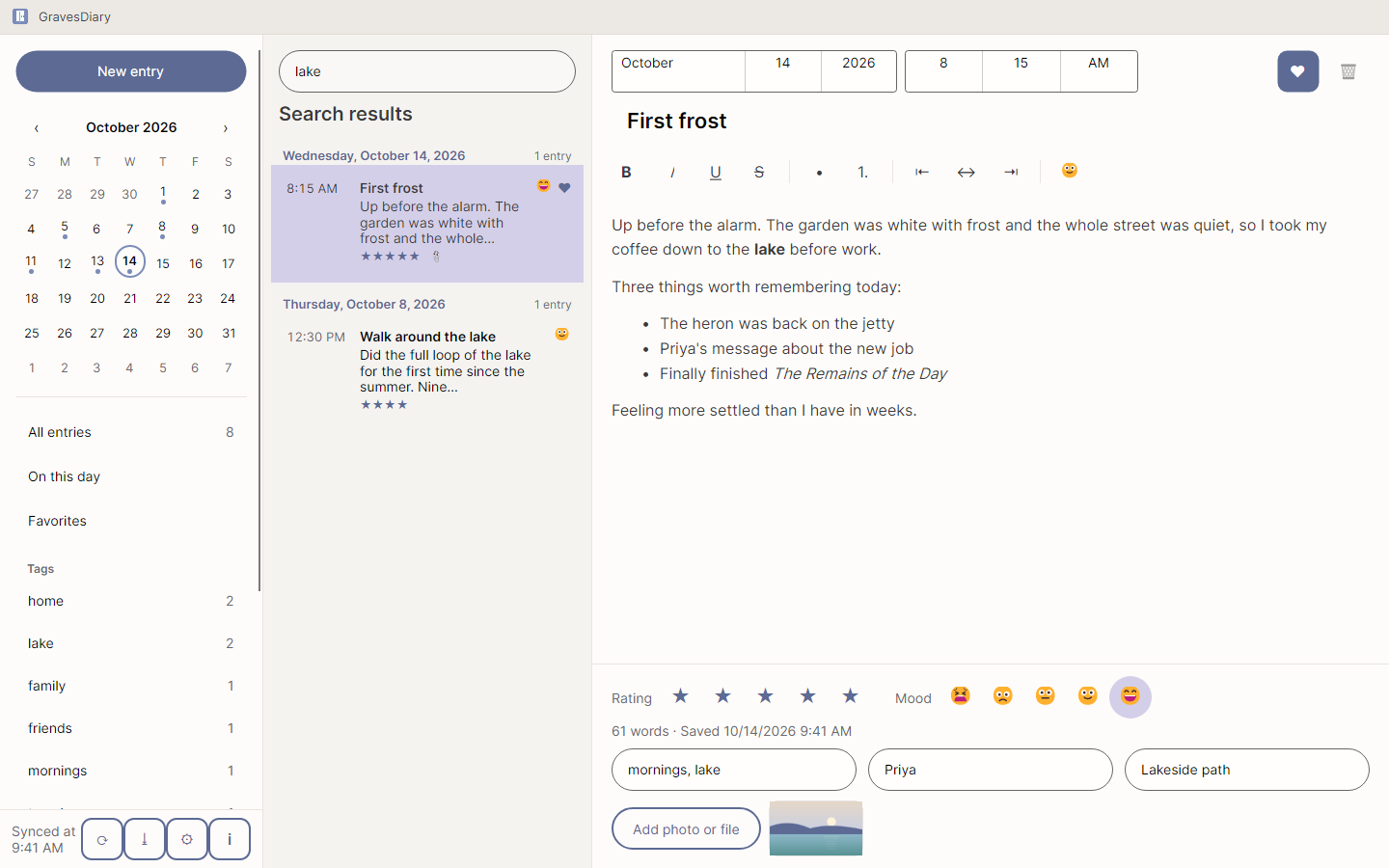1389x868 pixels.
Task: Center align text with the double-arrow icon
Action: (967, 172)
